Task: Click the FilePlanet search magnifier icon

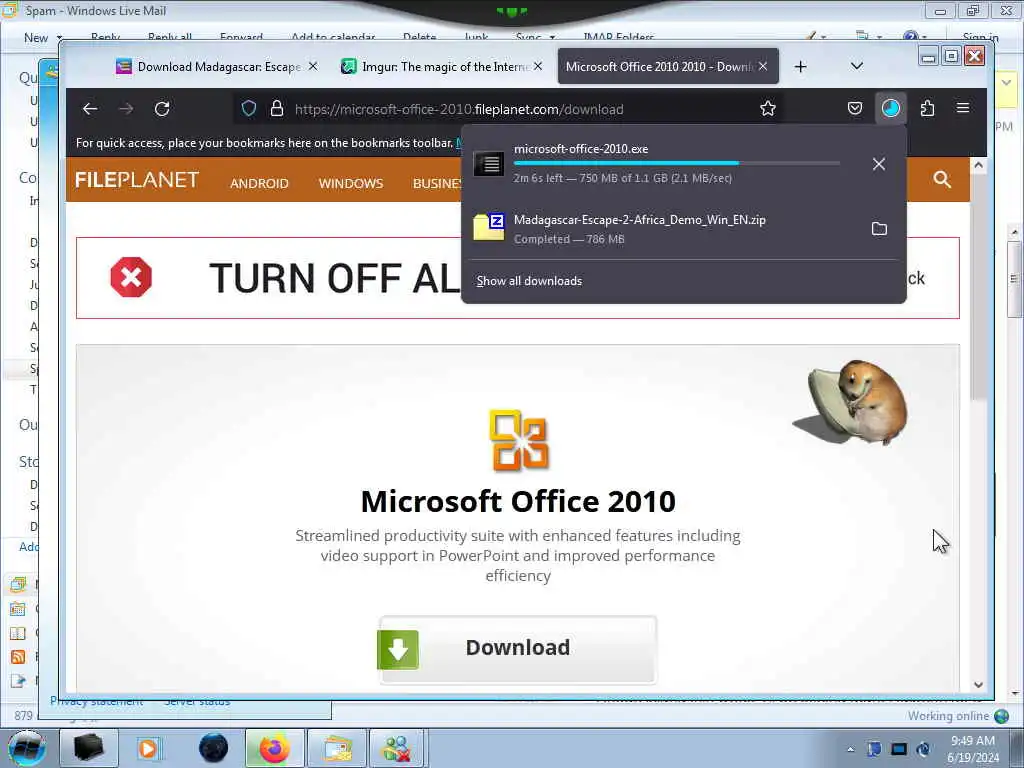Action: tap(942, 180)
